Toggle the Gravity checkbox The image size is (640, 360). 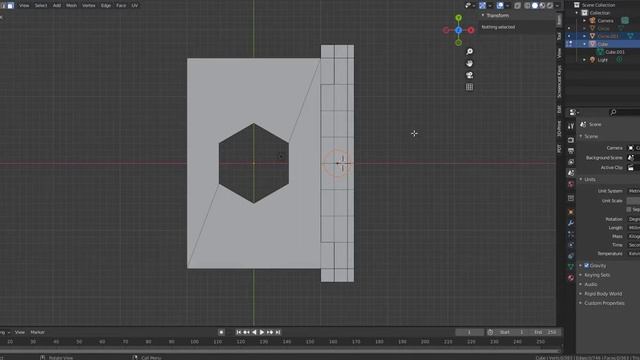point(587,265)
